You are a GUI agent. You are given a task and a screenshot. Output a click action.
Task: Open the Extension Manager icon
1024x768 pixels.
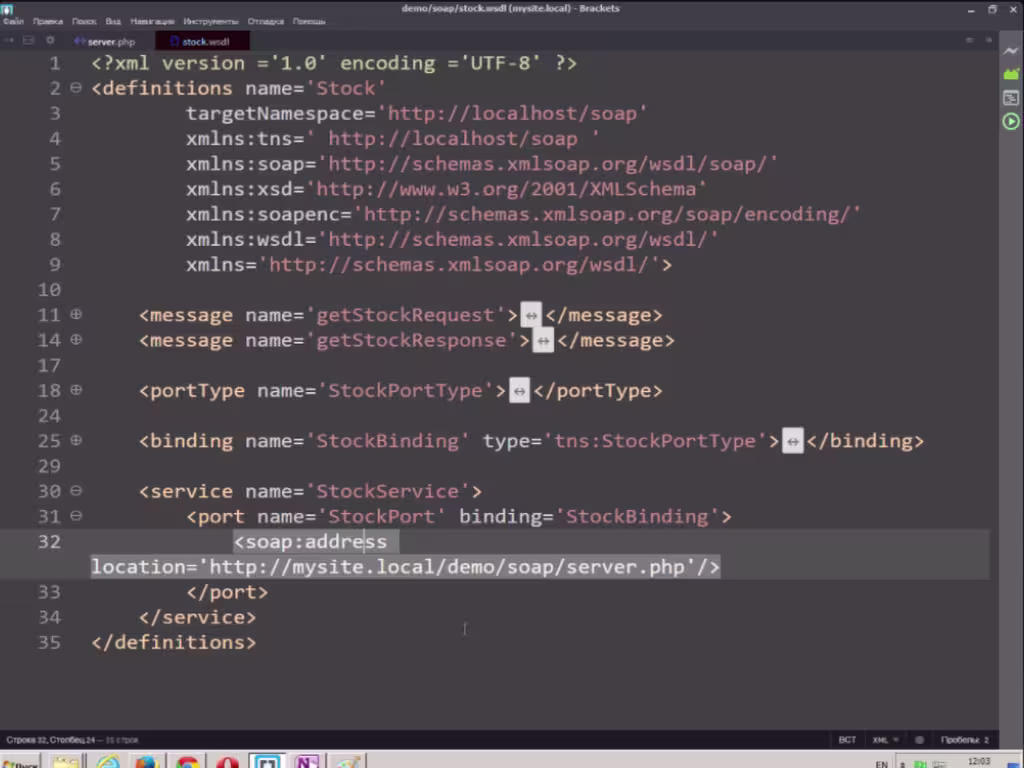click(1011, 74)
